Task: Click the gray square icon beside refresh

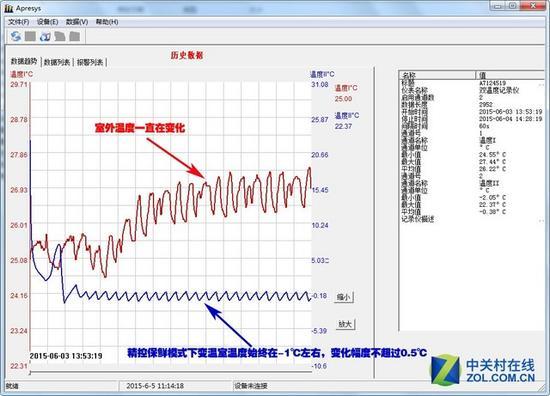Action: coord(30,36)
